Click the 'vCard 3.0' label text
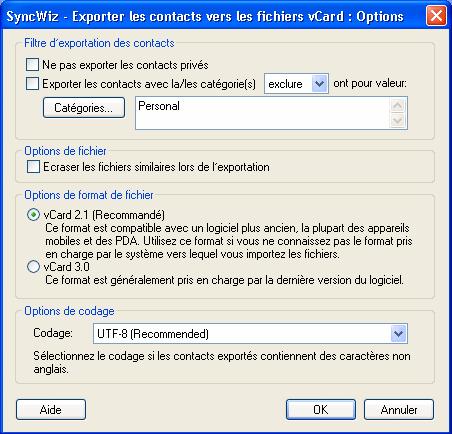 (67, 267)
